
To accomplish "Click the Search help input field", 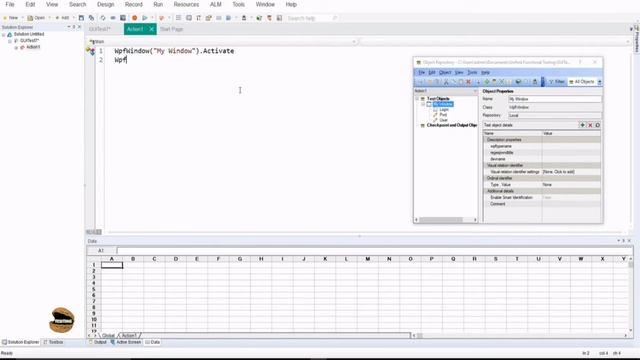I will coord(309,18).
